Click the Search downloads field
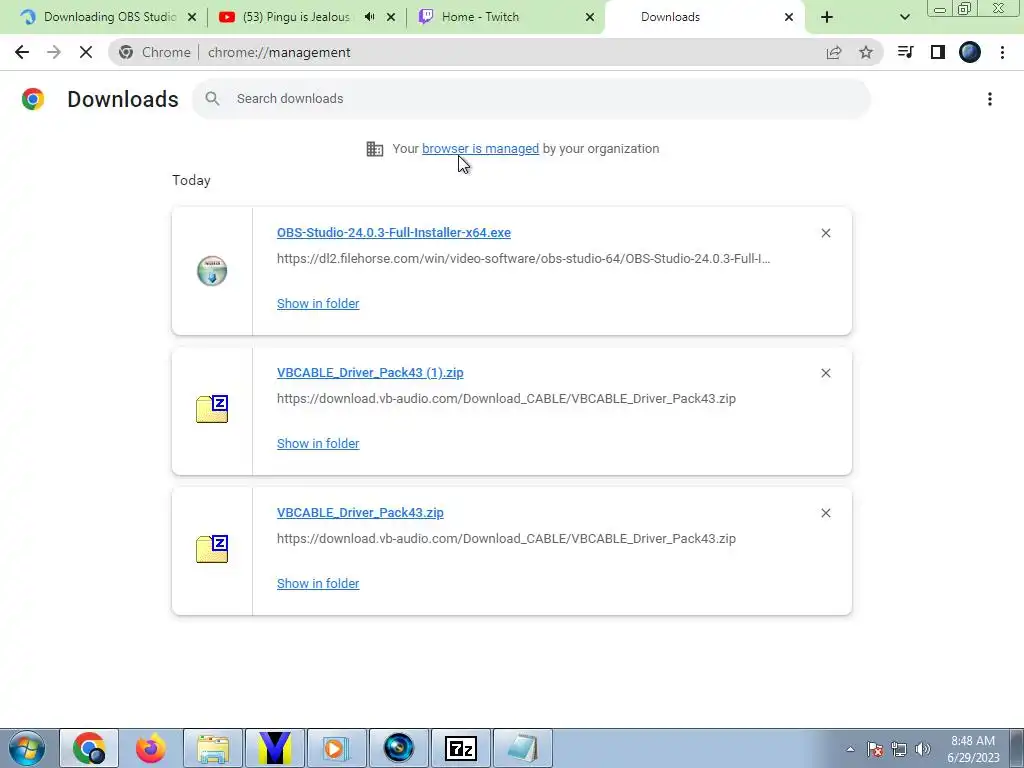Image resolution: width=1024 pixels, height=768 pixels. [531, 99]
